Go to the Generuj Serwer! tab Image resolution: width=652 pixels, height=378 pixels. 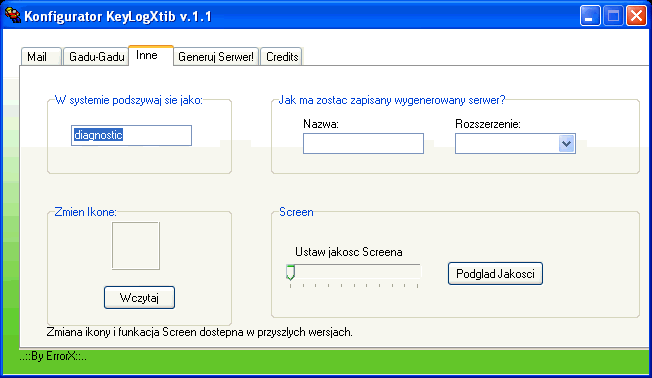coord(216,57)
